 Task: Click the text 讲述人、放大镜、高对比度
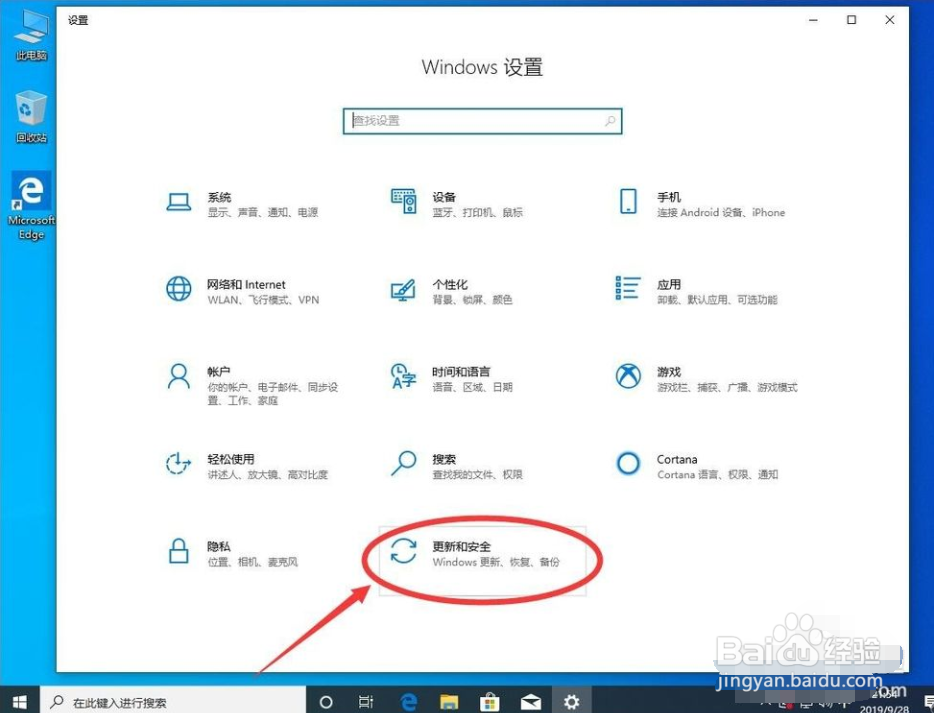pyautogui.click(x=267, y=475)
